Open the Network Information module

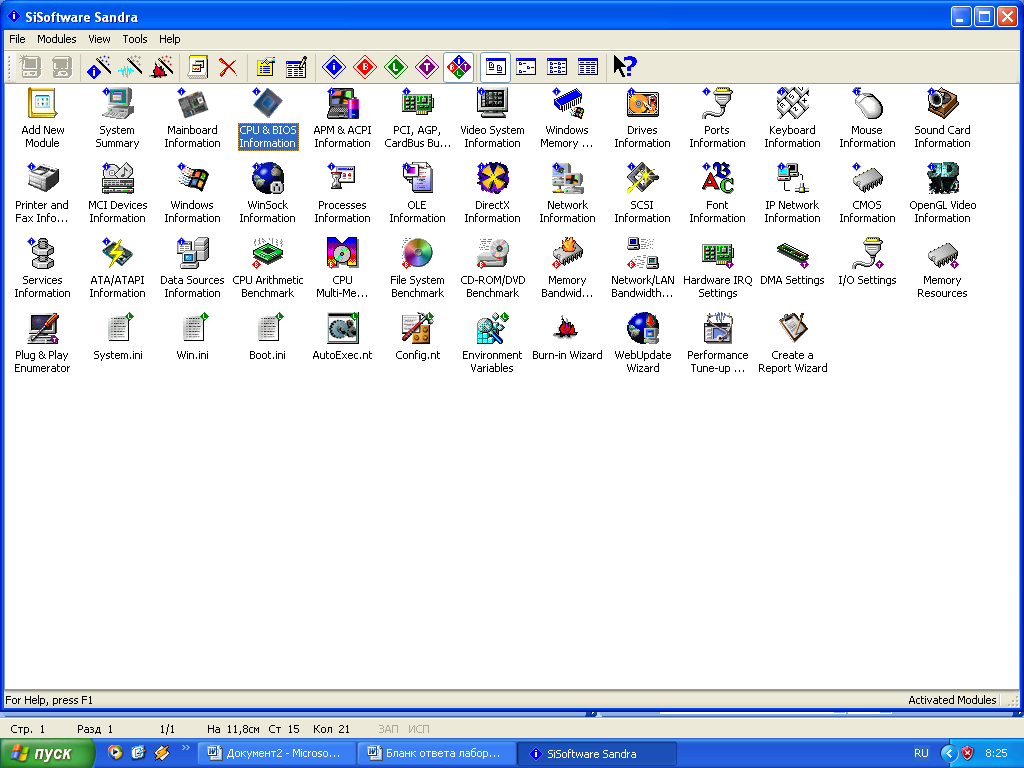567,193
